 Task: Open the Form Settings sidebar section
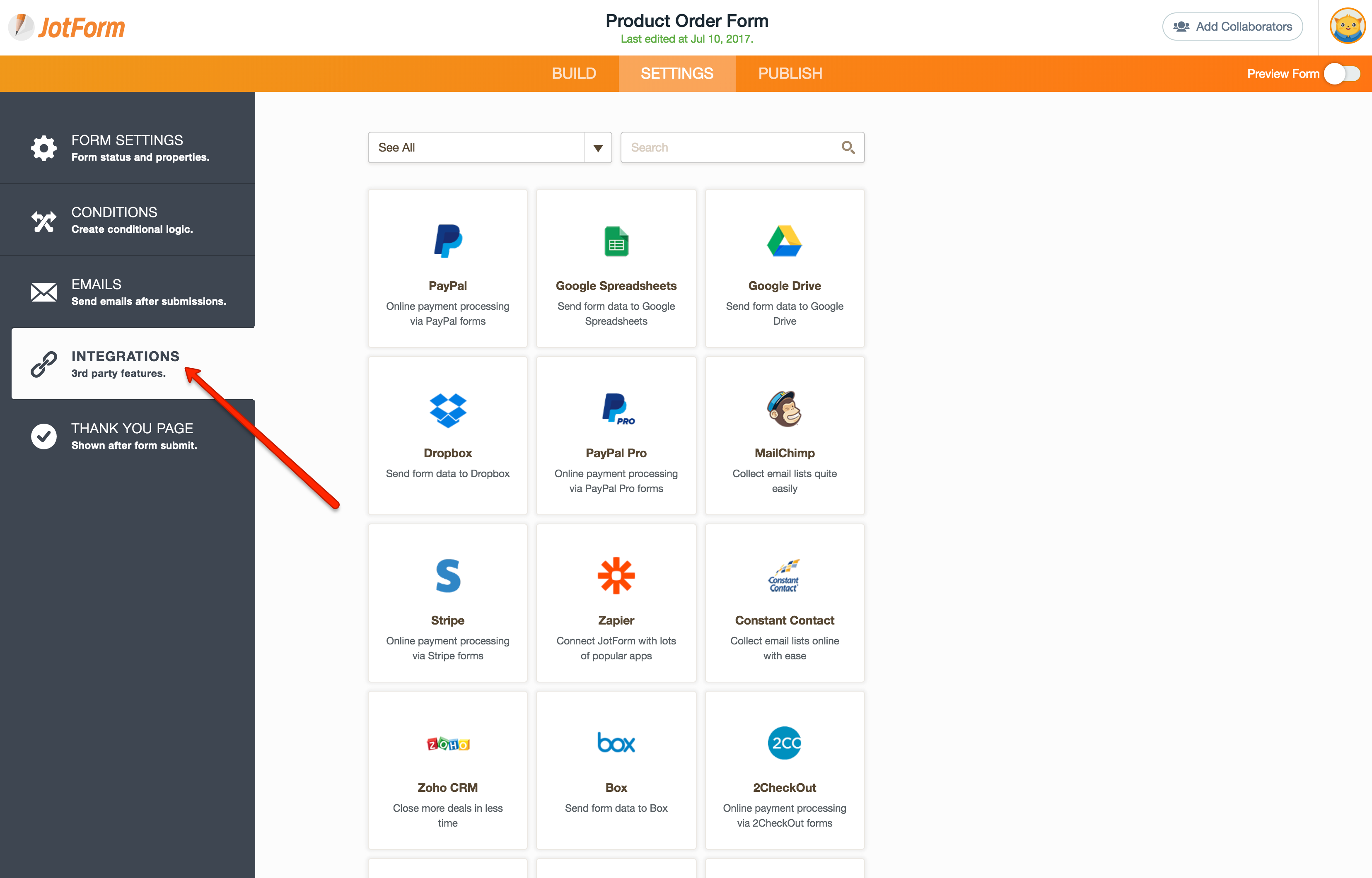[128, 148]
